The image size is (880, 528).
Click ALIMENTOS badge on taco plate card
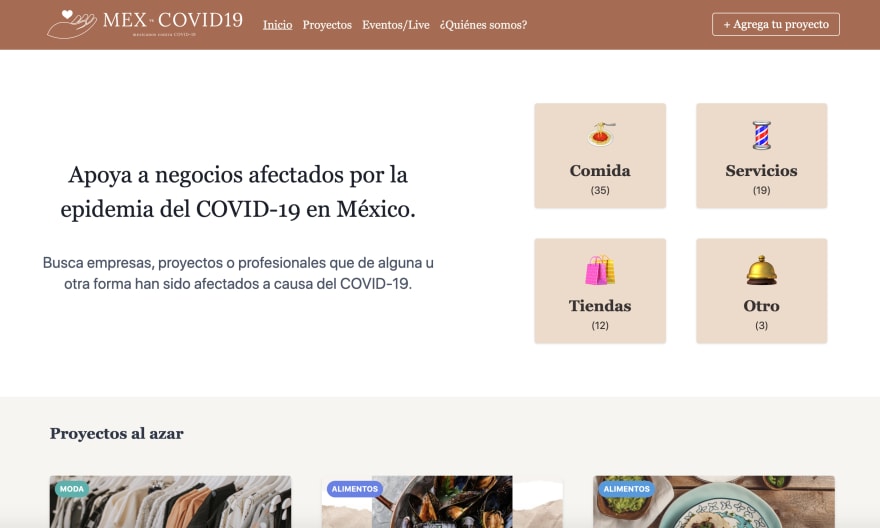point(626,489)
